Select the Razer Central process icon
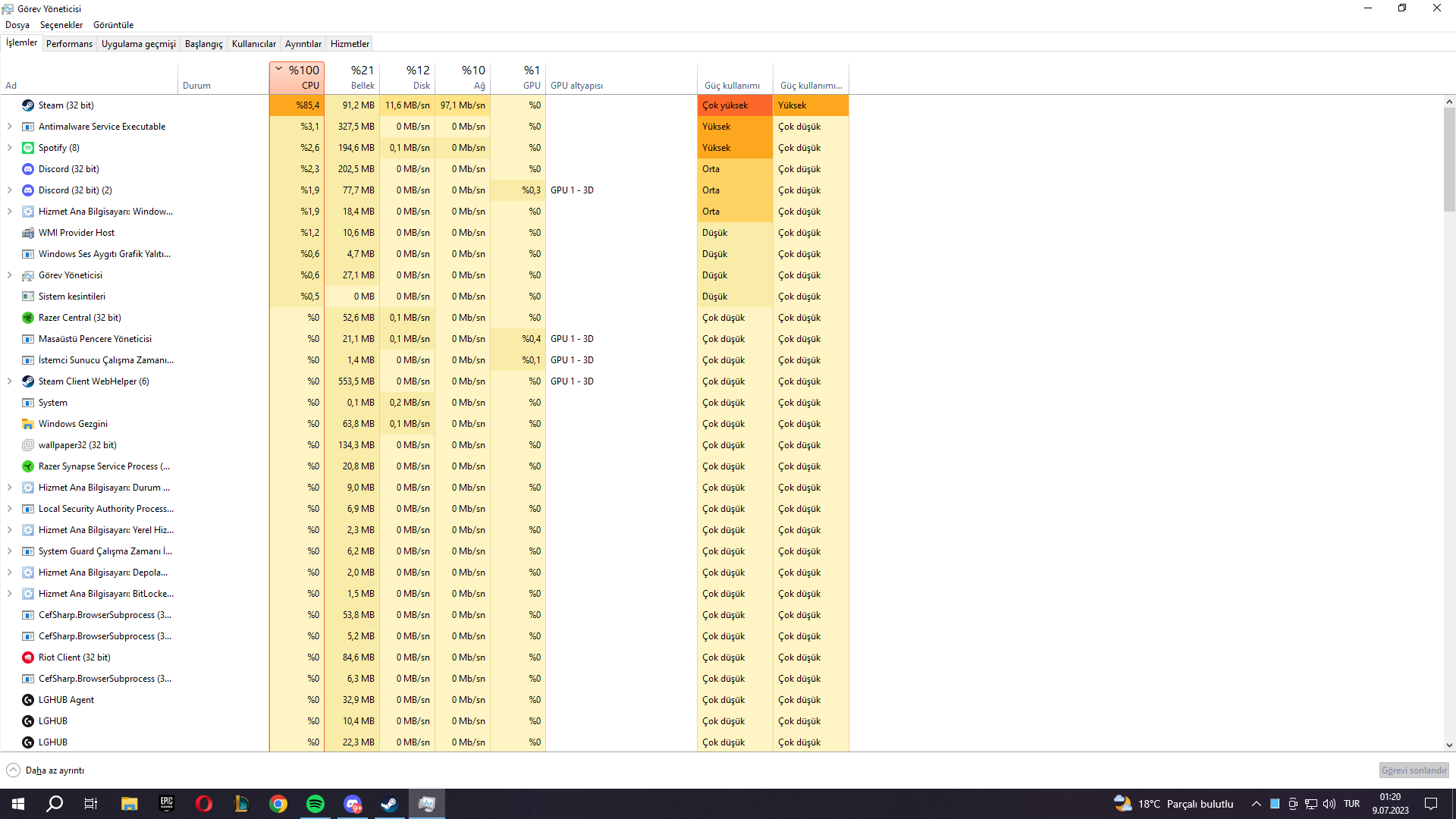The height and width of the screenshot is (819, 1456). [28, 318]
